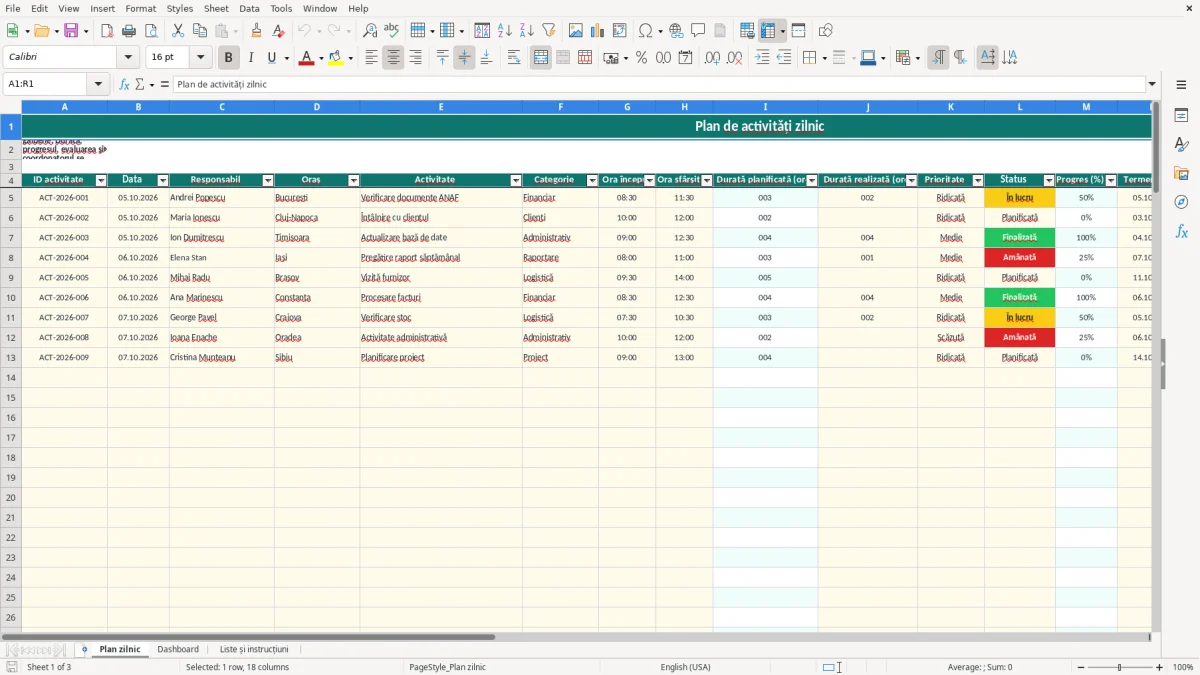Toggle Bold formatting
Screen dimensions: 1200x675
[x=229, y=58]
